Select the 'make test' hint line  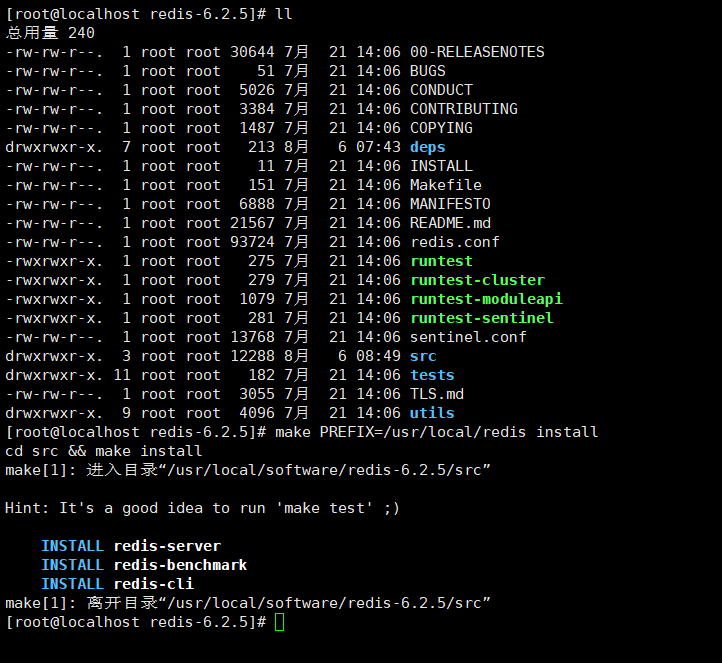[202, 508]
